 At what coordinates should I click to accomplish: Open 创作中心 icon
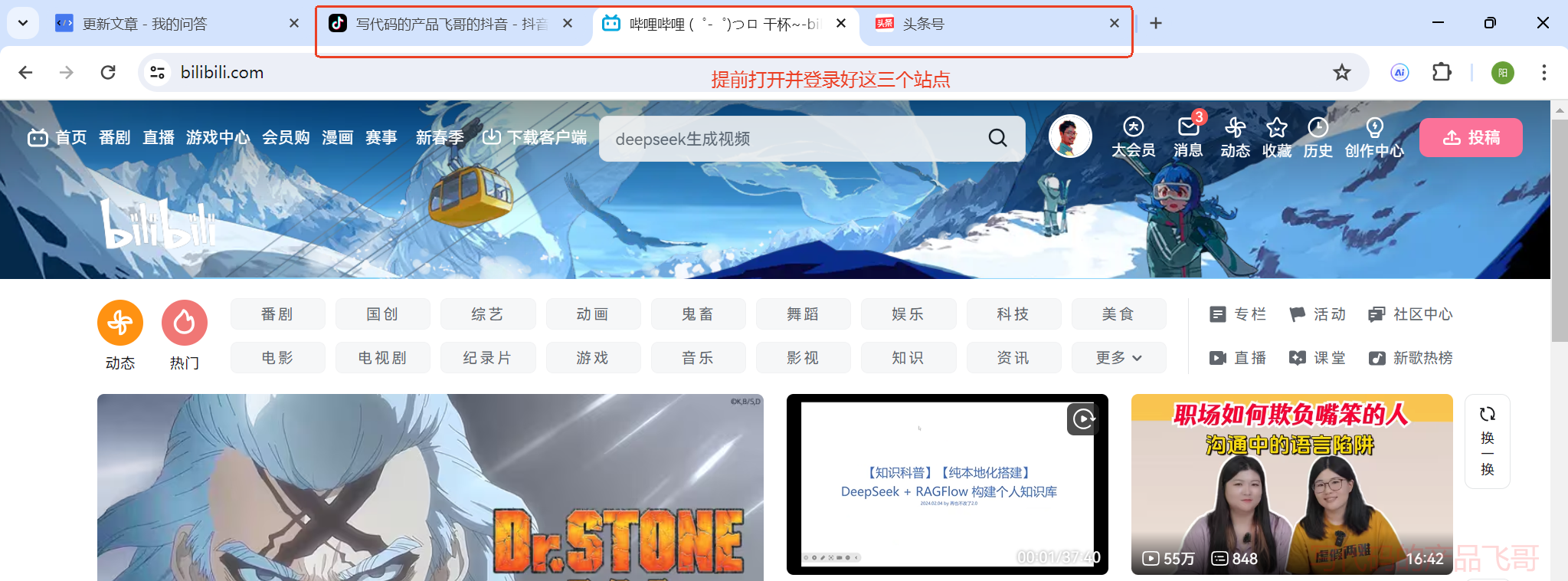pos(1374,137)
